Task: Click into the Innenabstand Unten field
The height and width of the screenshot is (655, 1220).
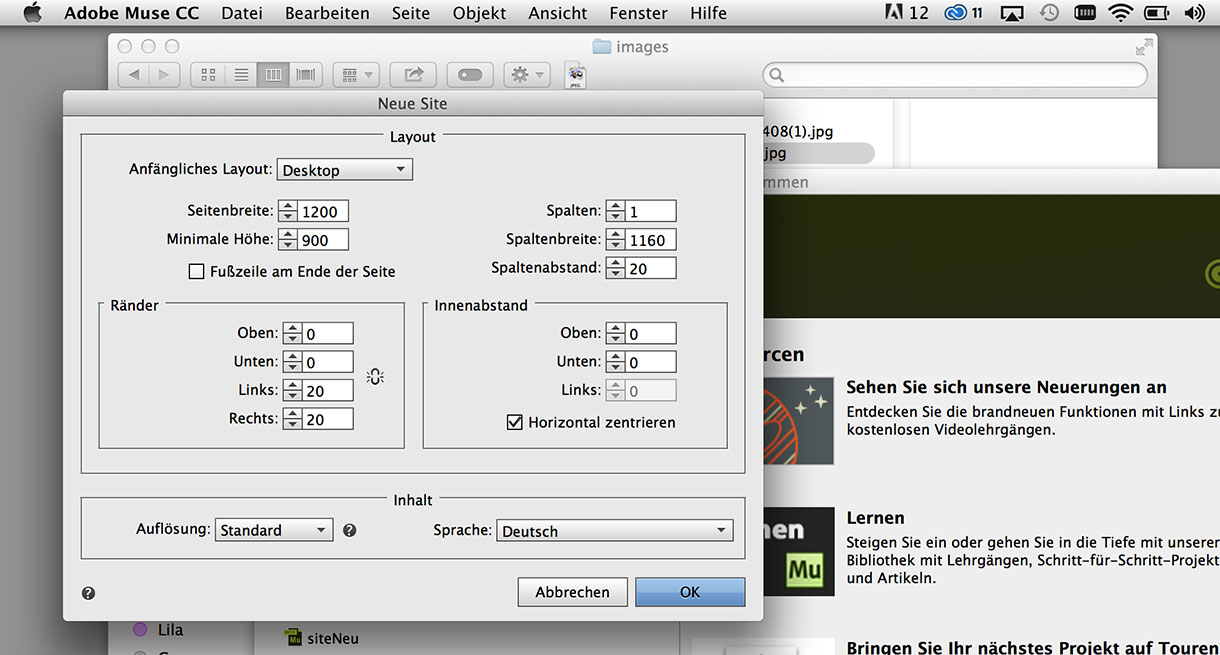Action: click(x=651, y=361)
